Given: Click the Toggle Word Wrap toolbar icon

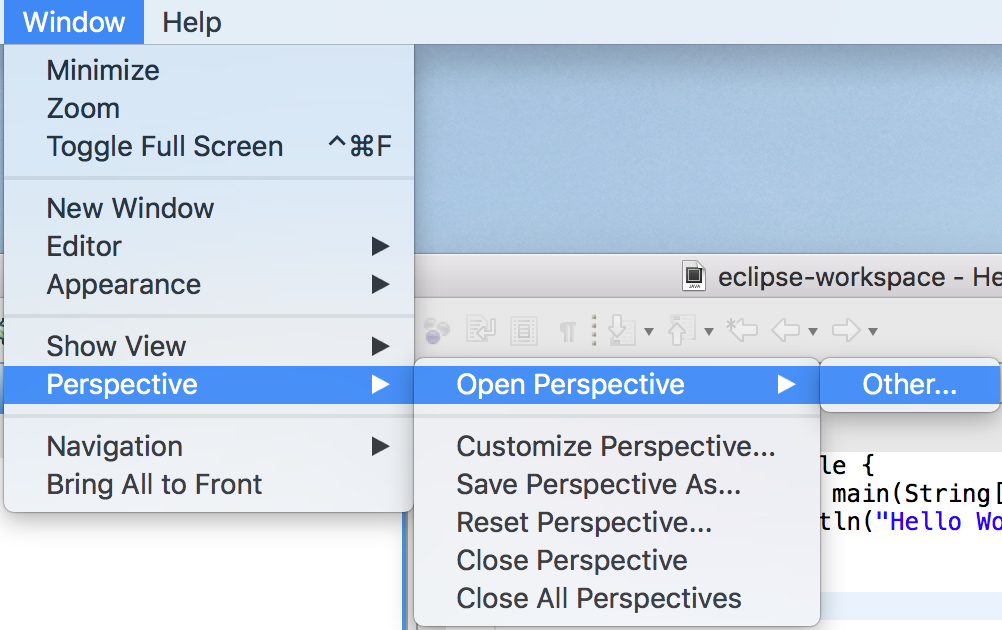Looking at the screenshot, I should [x=481, y=330].
